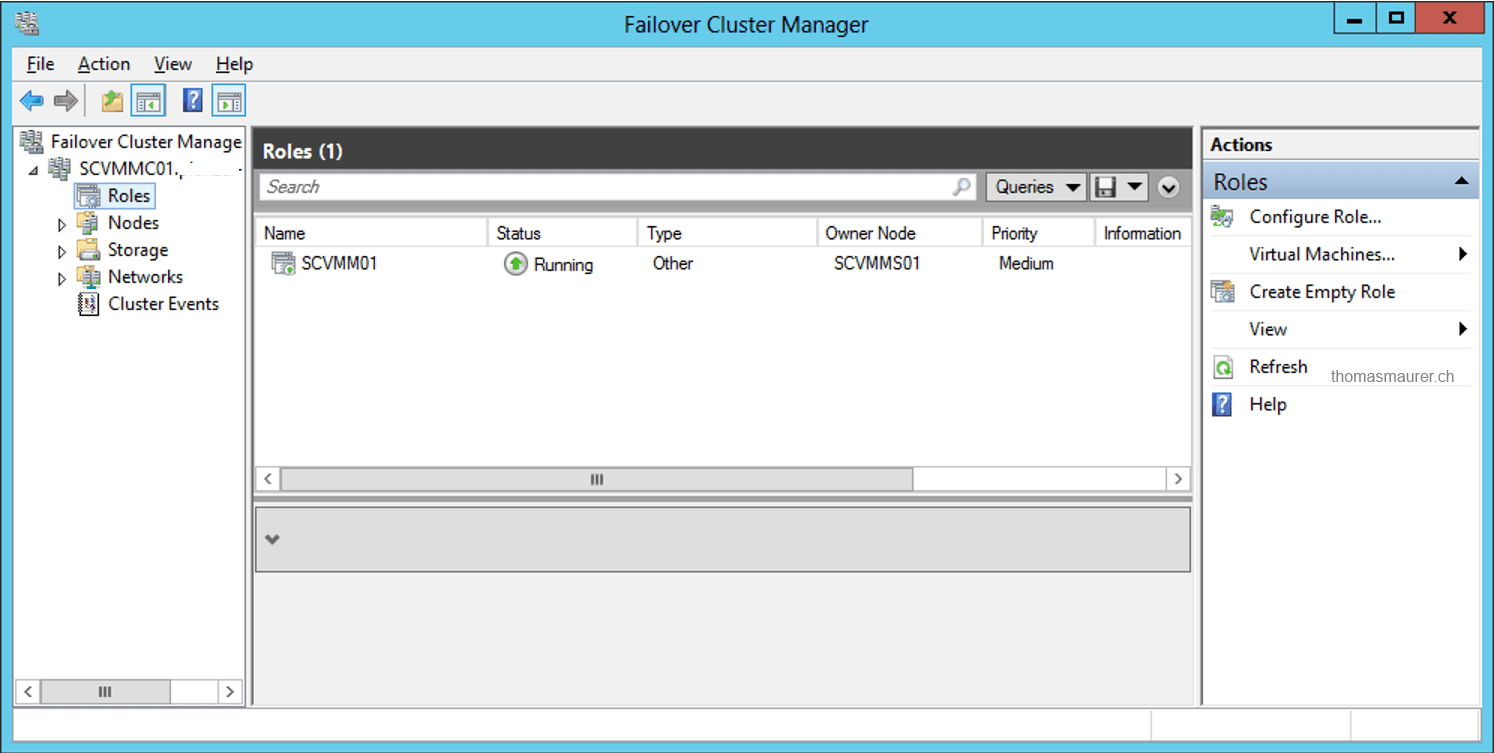Open the Action menu
This screenshot has height=753, width=1494.
pyautogui.click(x=104, y=64)
